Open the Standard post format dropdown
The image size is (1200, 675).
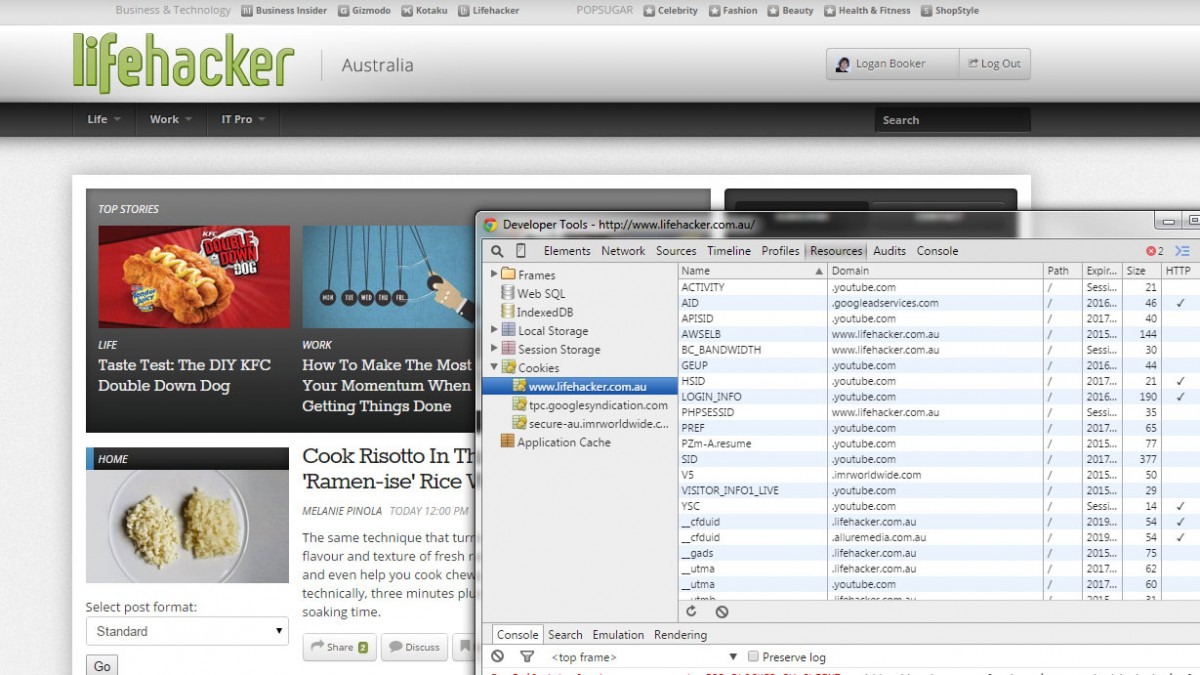(x=186, y=631)
